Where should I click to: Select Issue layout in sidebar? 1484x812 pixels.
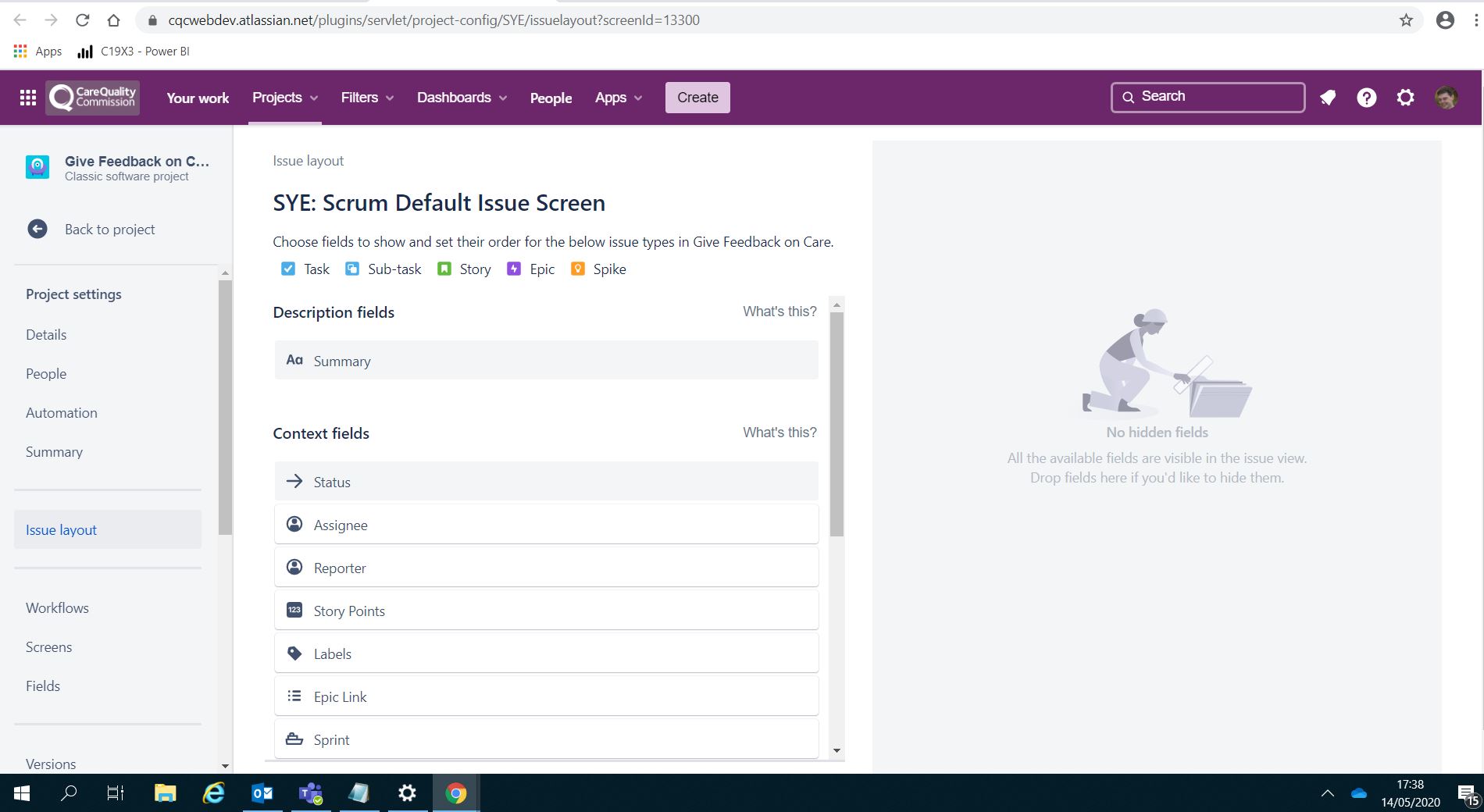[108, 529]
